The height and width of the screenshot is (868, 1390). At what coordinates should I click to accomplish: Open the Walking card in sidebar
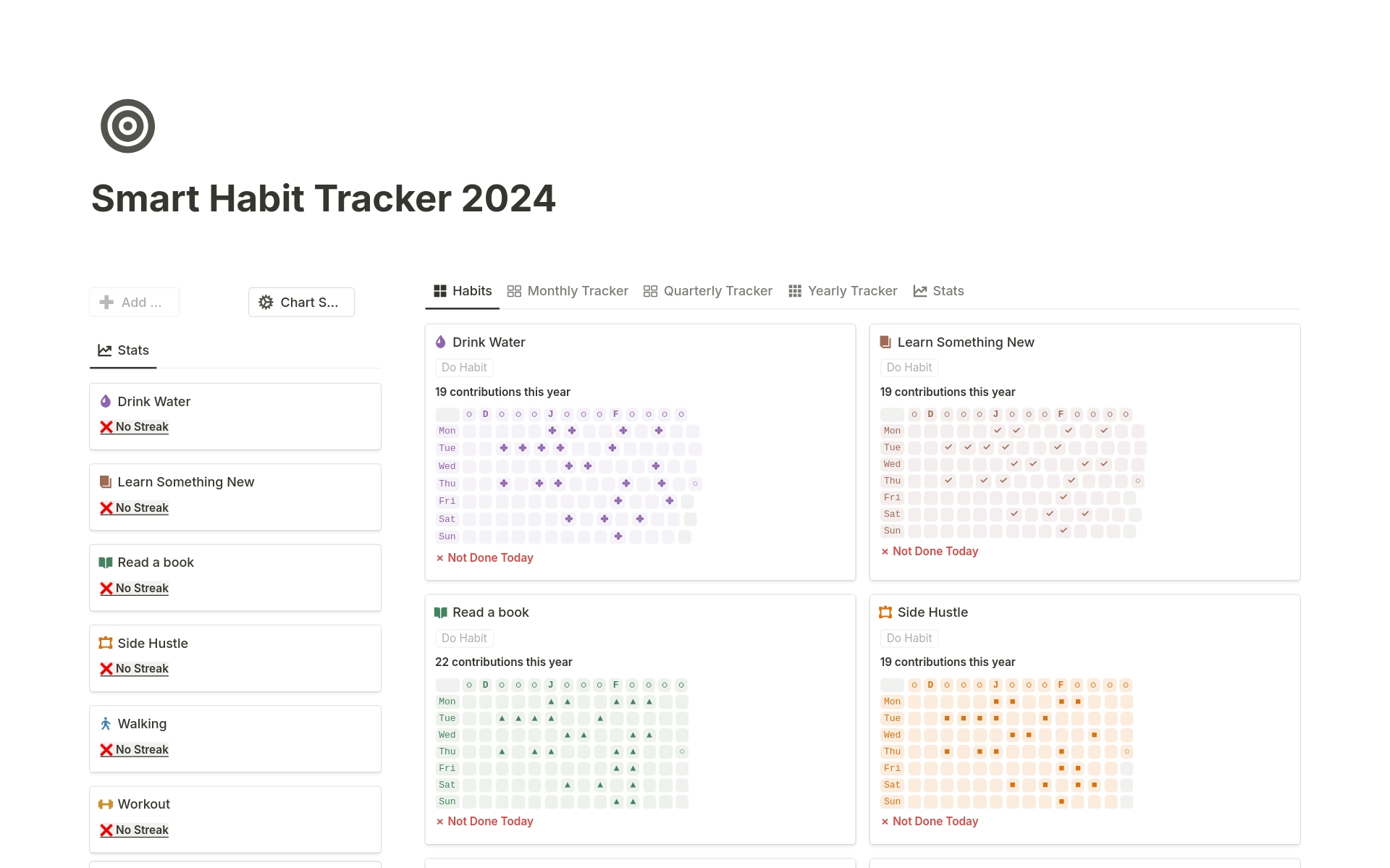[143, 724]
